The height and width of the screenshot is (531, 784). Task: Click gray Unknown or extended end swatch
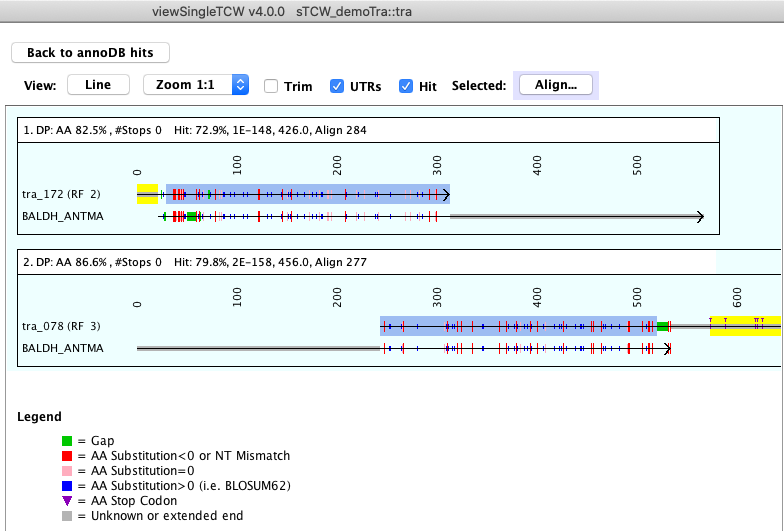67,516
